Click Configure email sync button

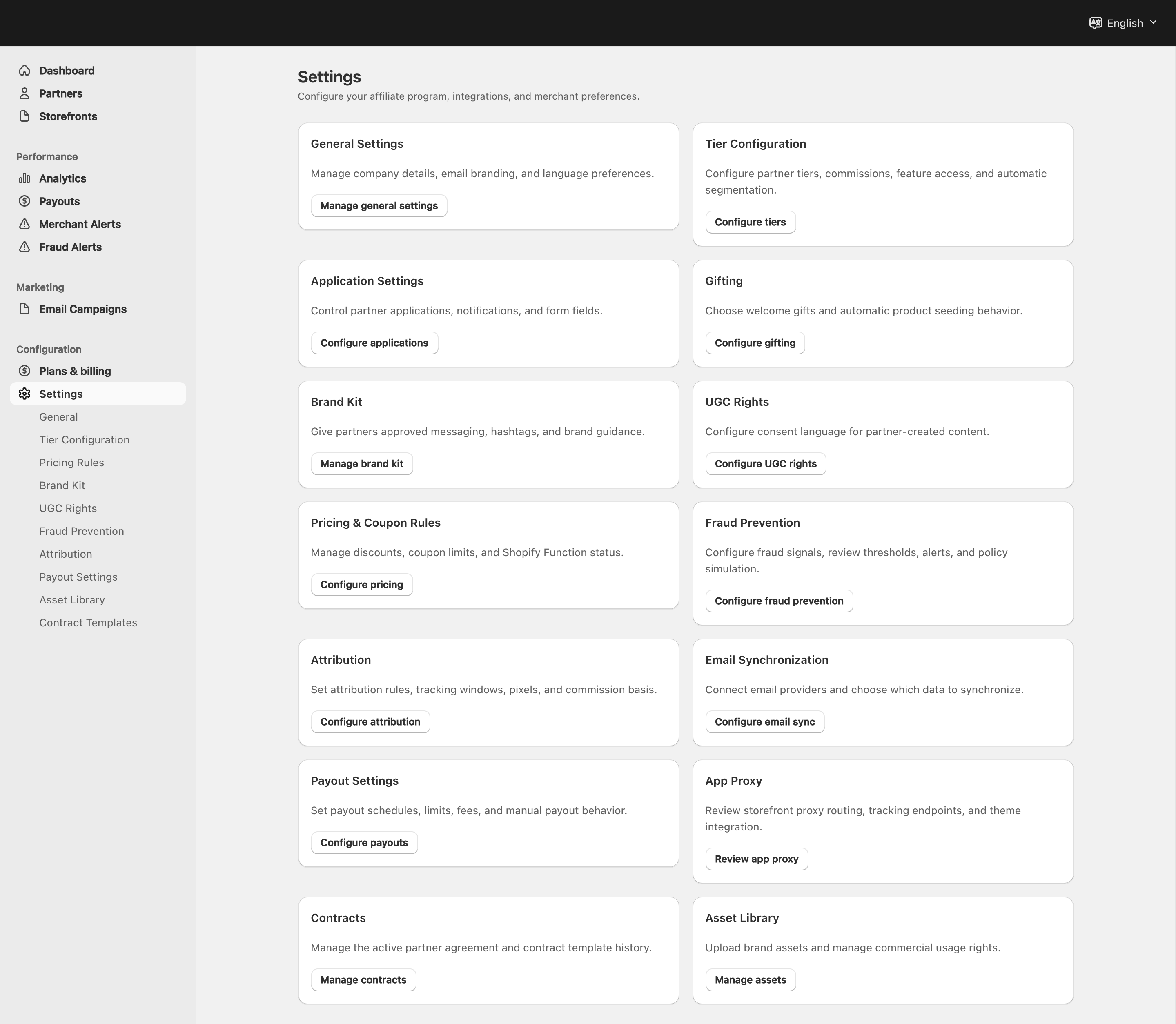point(764,722)
